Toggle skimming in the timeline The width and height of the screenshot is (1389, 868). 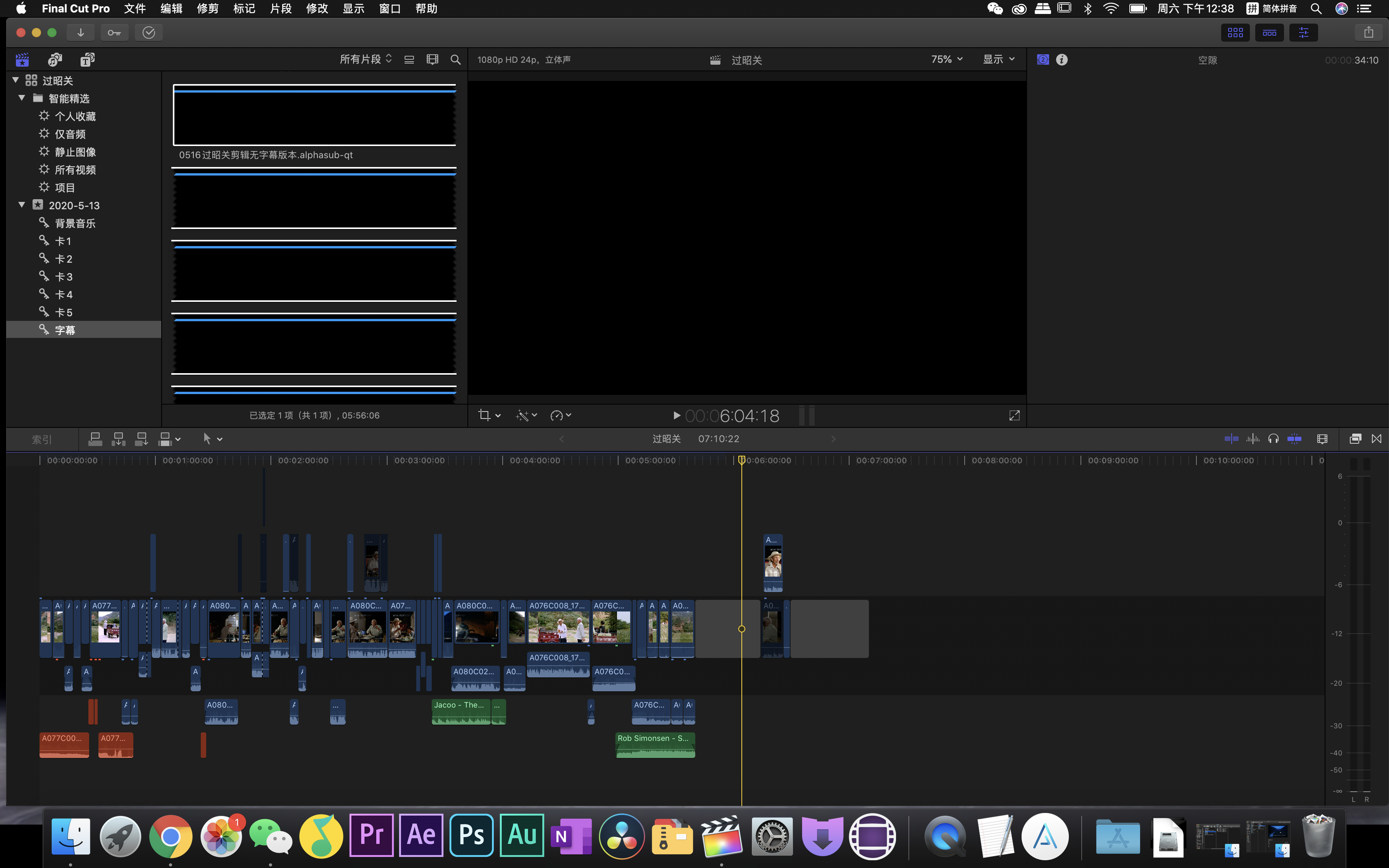(1231, 439)
